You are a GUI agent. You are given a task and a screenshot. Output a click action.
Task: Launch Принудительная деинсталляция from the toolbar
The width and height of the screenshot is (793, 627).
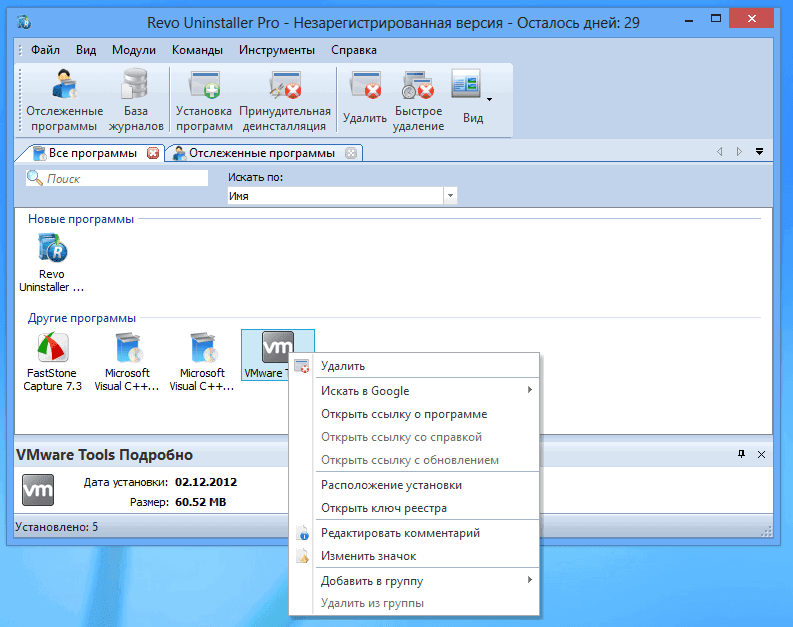pos(285,101)
